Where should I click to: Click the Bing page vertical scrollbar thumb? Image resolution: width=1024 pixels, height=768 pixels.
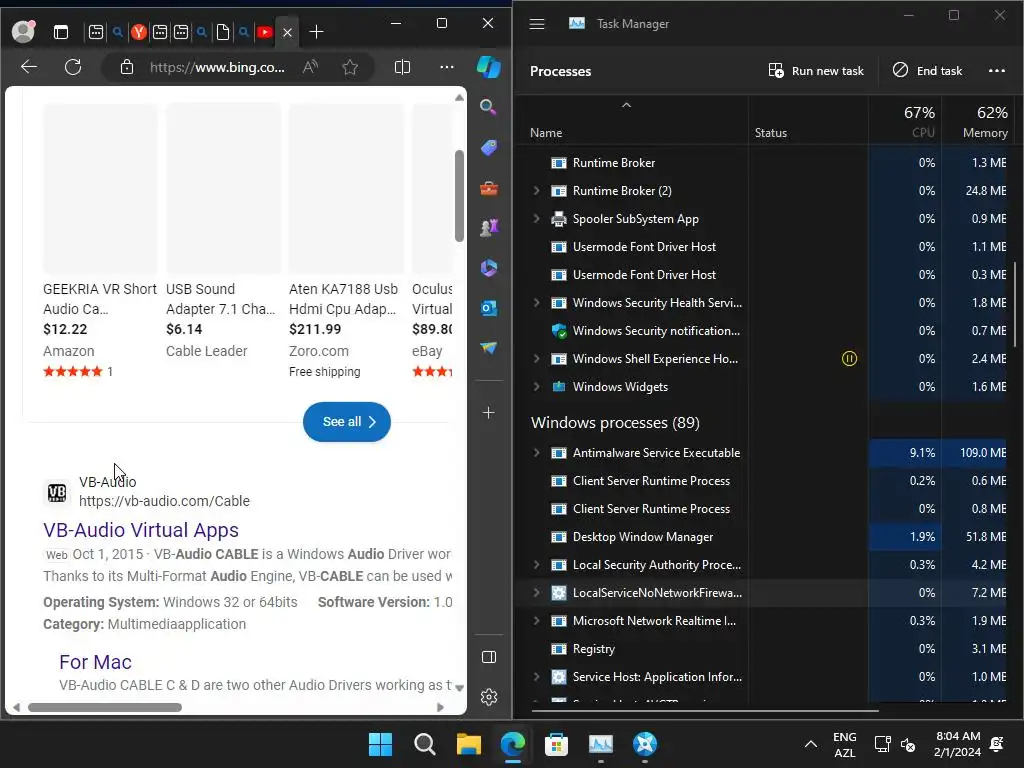(459, 196)
